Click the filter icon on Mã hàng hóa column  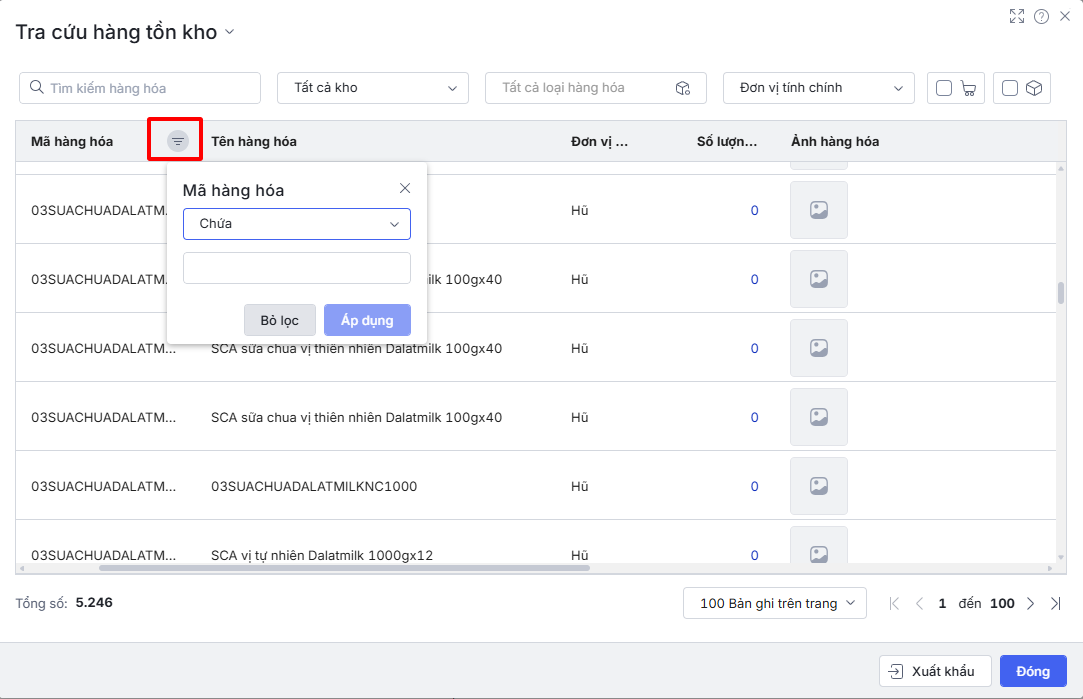[177, 141]
